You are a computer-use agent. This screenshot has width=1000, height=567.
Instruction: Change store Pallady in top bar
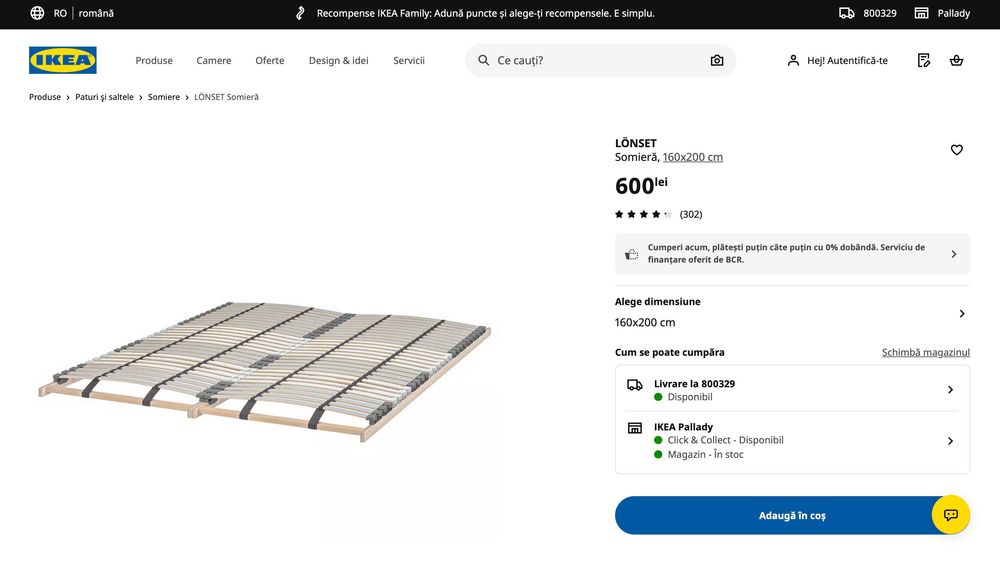coord(953,13)
